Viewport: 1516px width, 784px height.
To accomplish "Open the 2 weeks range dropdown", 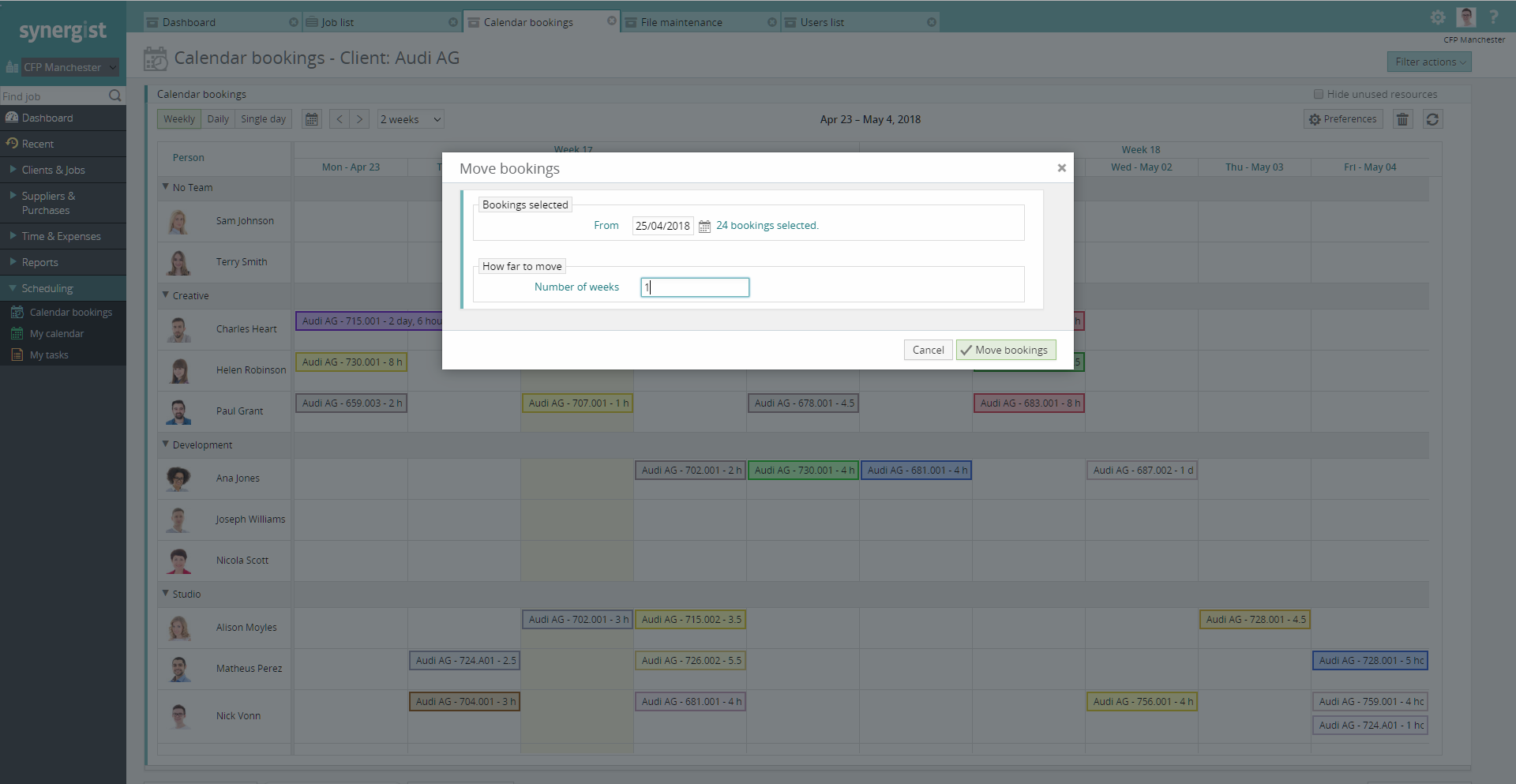I will coord(411,119).
